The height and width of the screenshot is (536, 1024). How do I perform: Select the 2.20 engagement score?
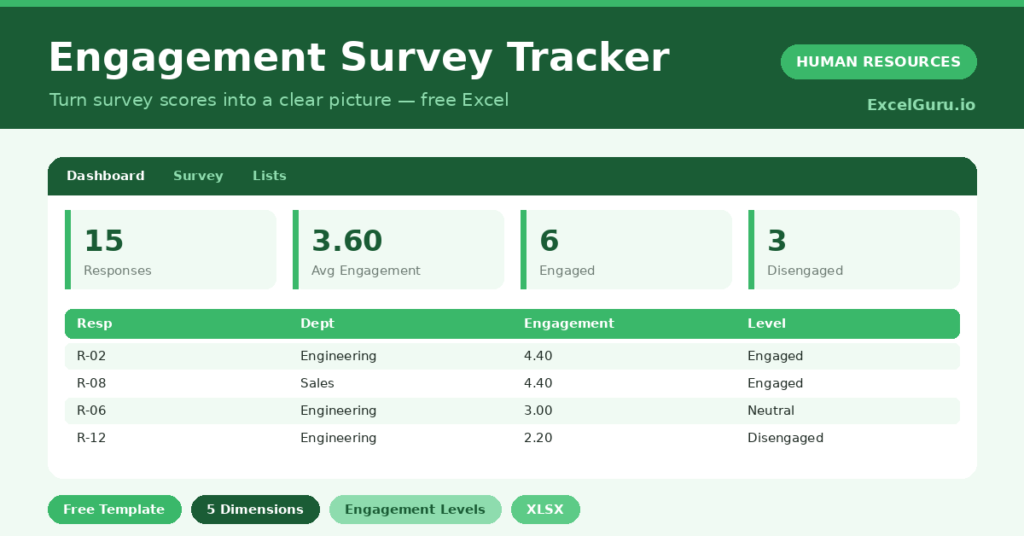pyautogui.click(x=538, y=438)
